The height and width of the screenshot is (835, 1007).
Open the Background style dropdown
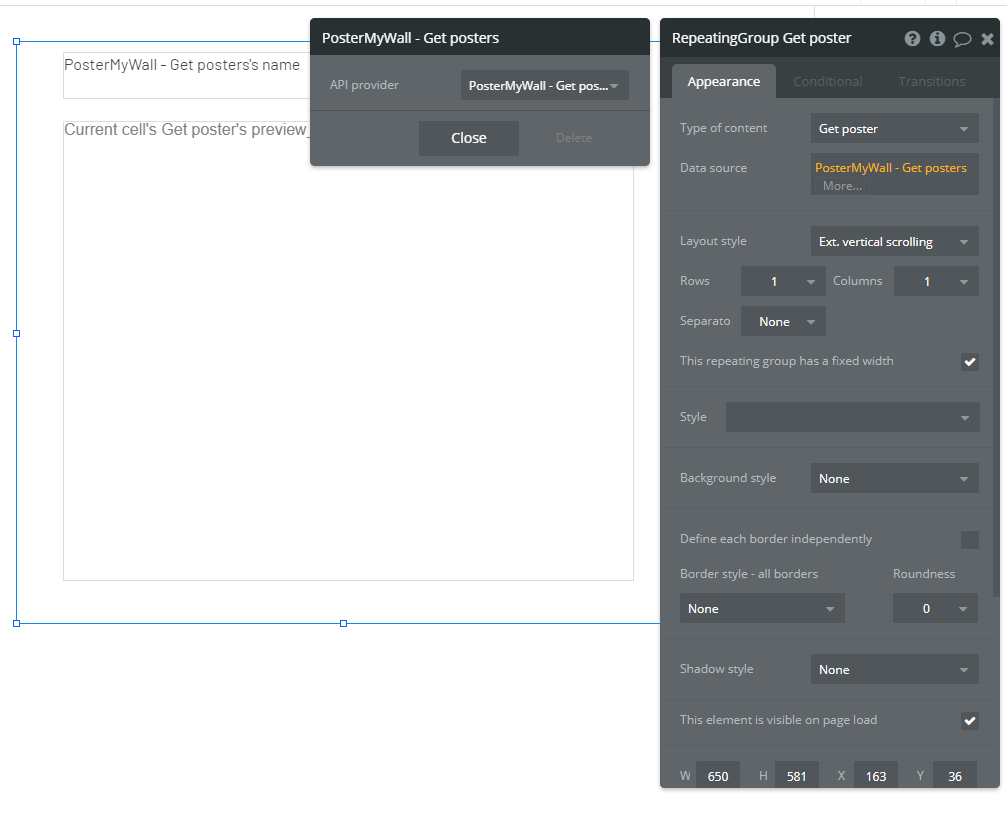point(894,479)
